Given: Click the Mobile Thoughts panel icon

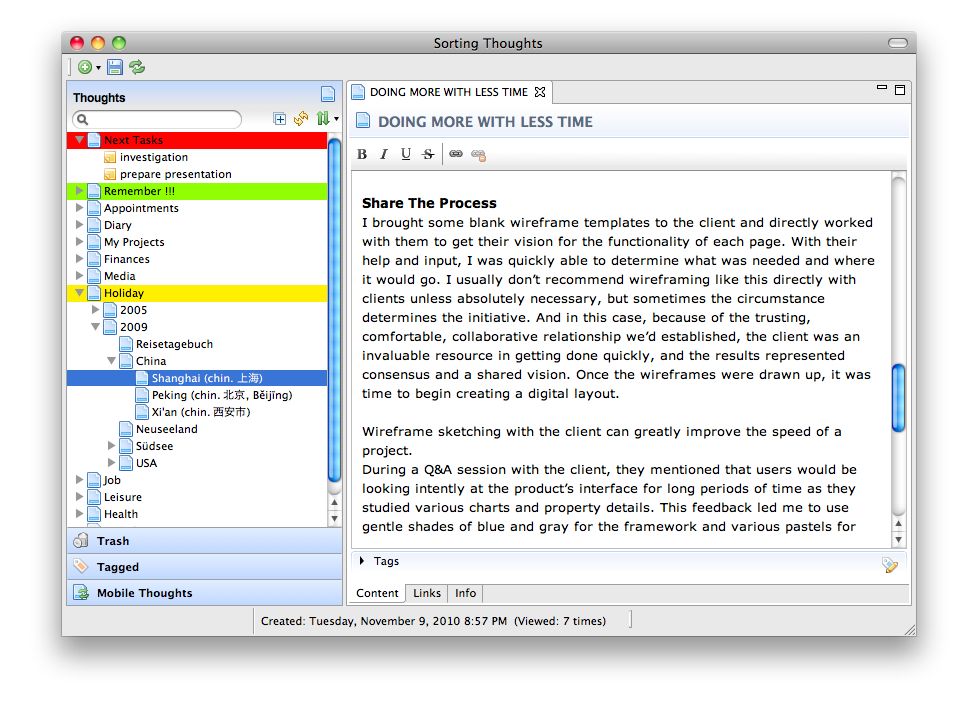Looking at the screenshot, I should 81,592.
